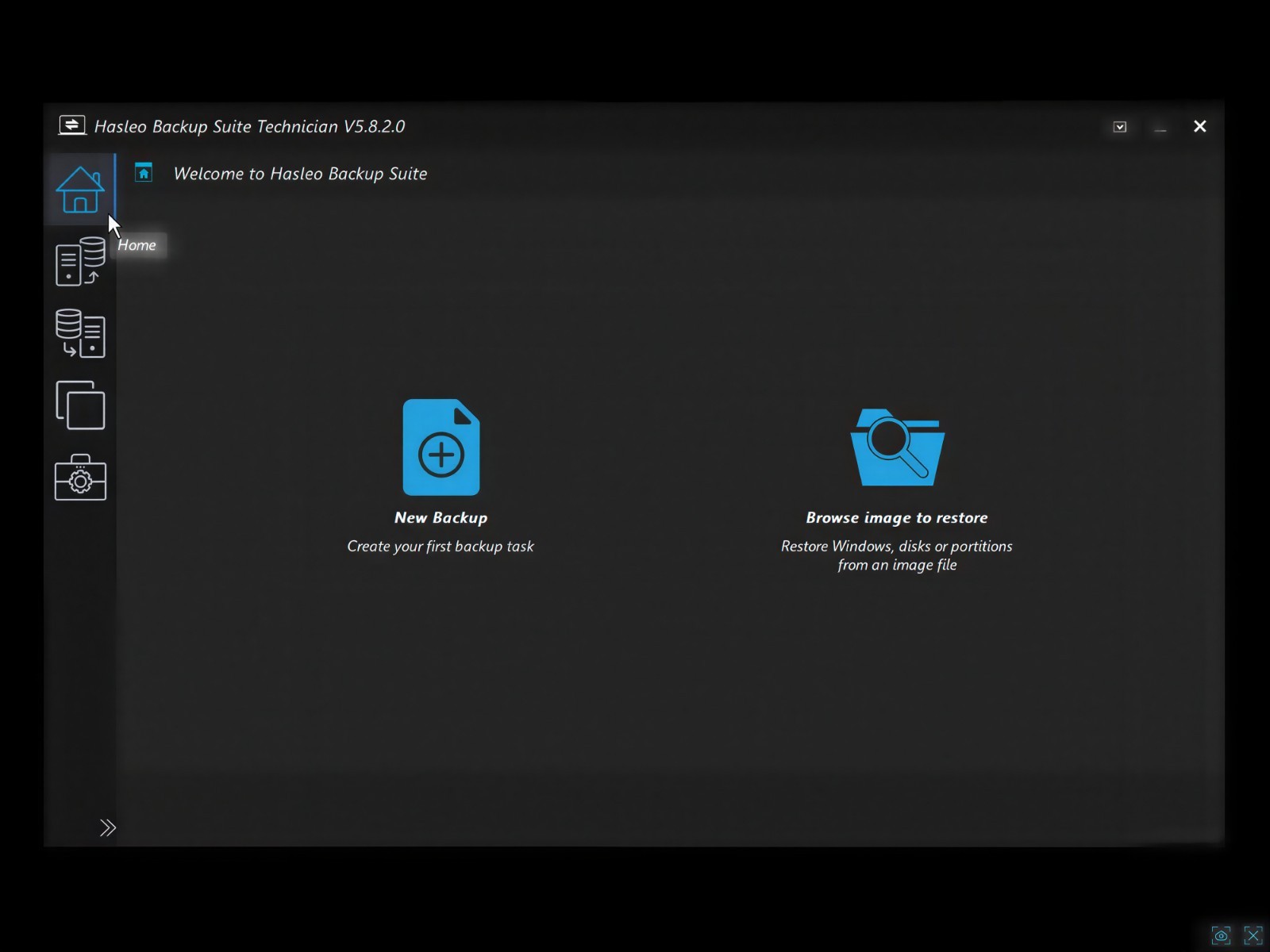Open the Restore sidebar icon
Viewport: 1270px width, 952px height.
point(80,333)
